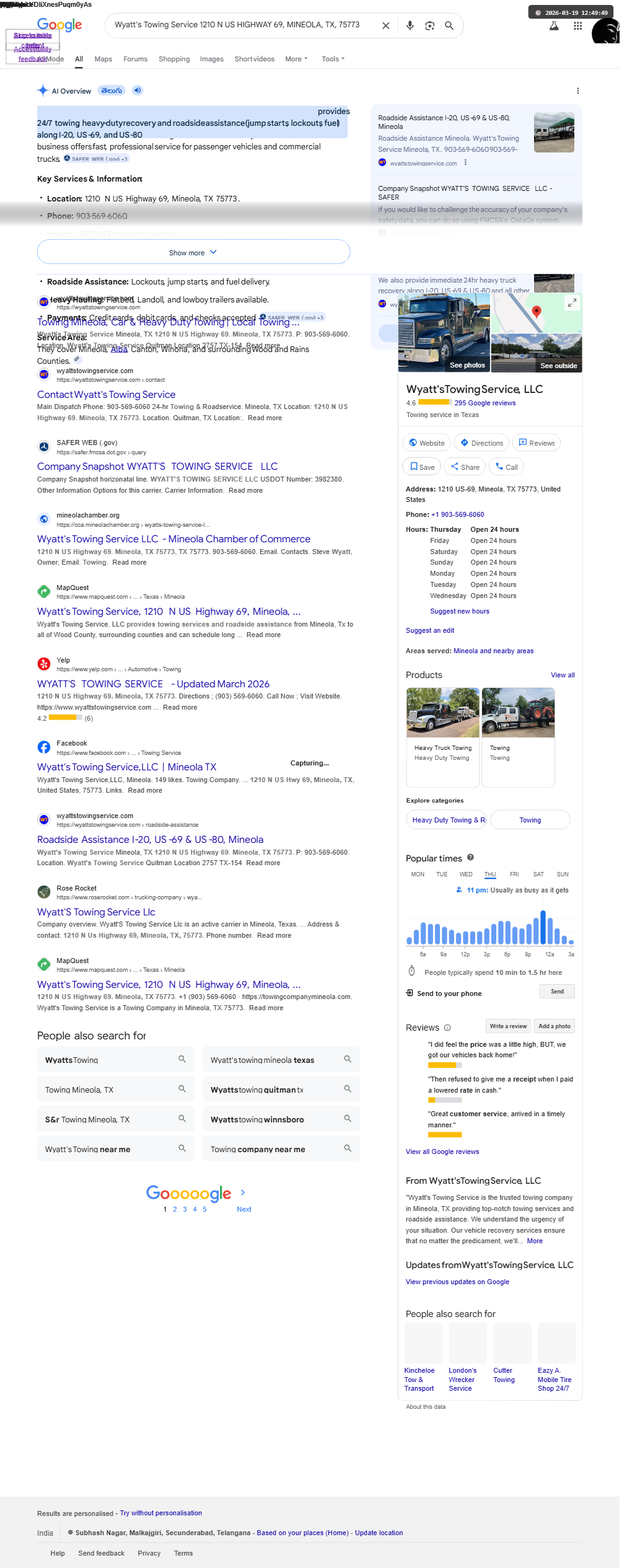Open Reviews button in knowledge panel
Image resolution: width=627 pixels, height=1568 pixels.
(x=537, y=443)
